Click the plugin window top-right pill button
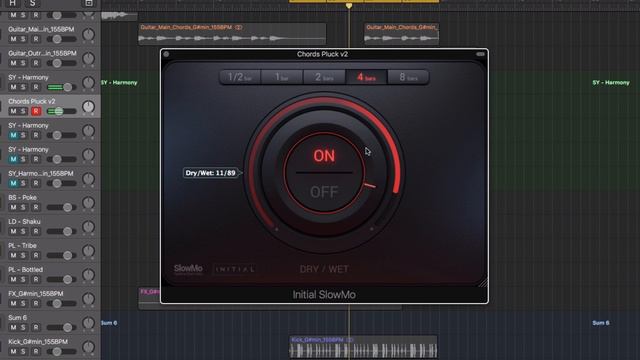640x360 pixels. tap(480, 54)
